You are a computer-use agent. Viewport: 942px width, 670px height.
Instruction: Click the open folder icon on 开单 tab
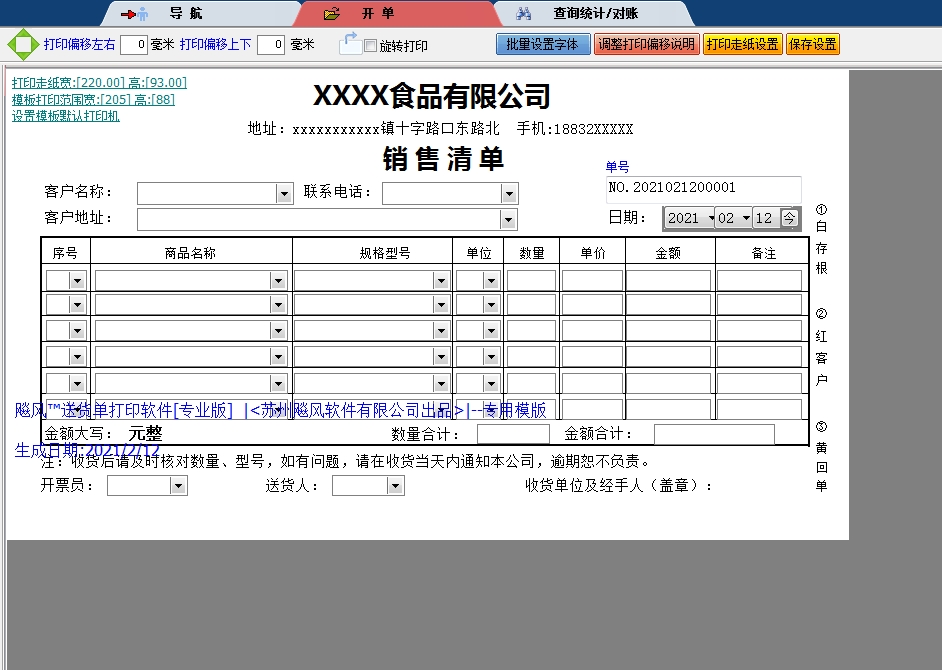[332, 14]
